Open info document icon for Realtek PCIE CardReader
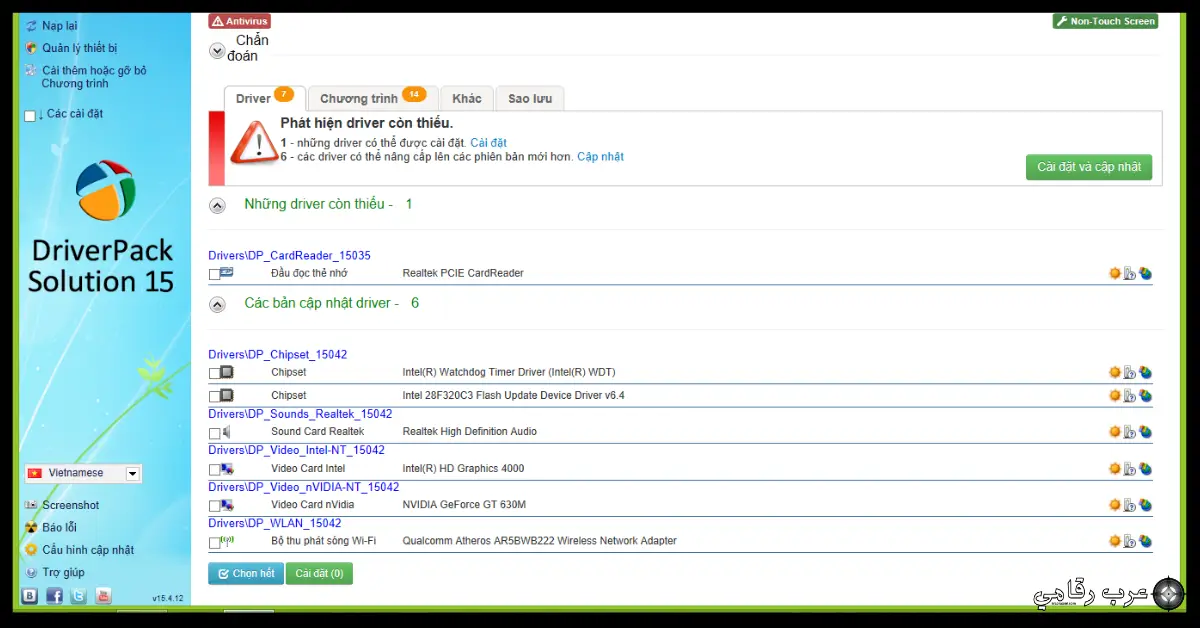 [x=1130, y=273]
